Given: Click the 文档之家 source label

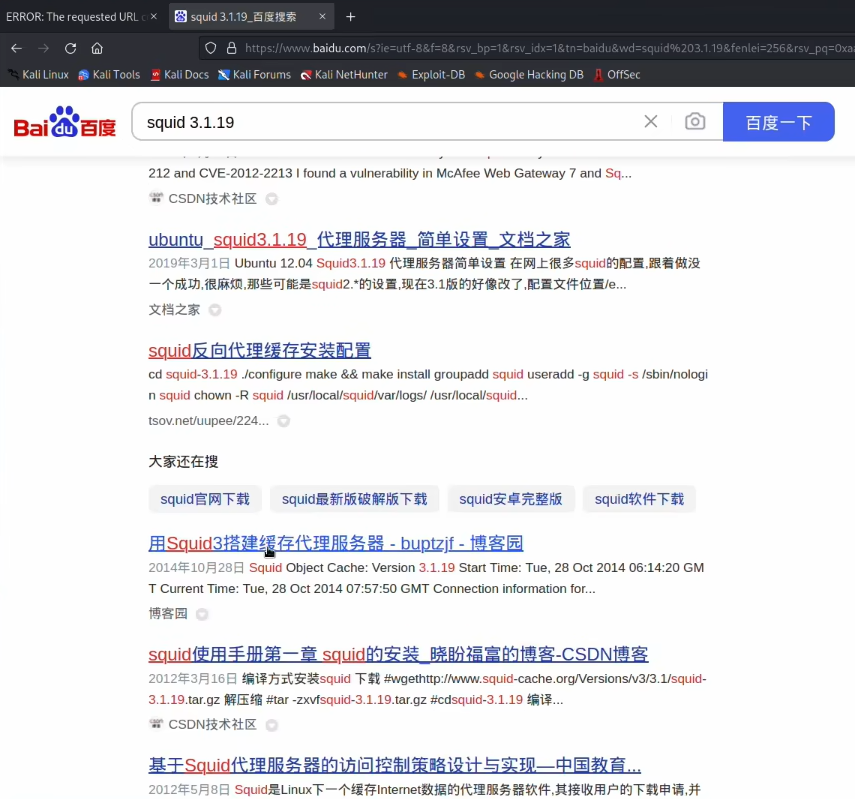Looking at the screenshot, I should point(174,310).
